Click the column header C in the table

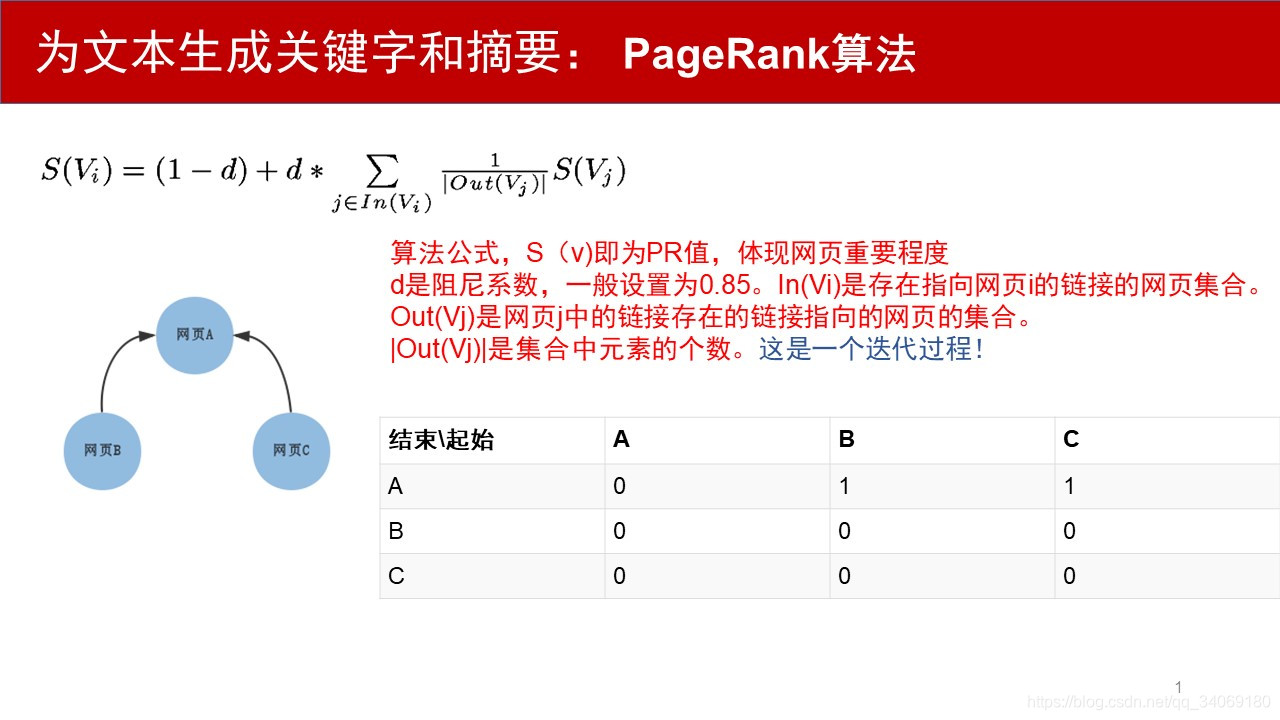coord(1167,440)
